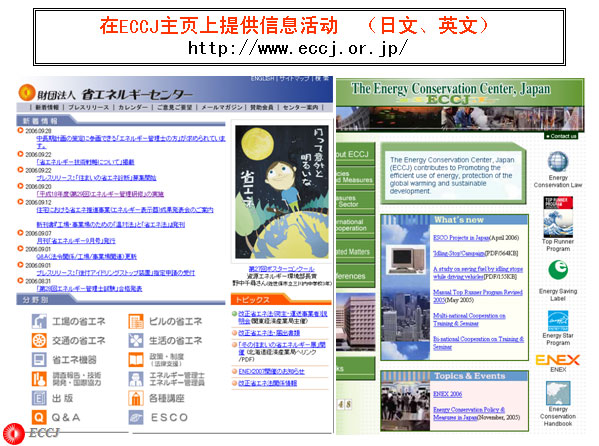
Task: Open Idling-Stop Campaign PDF link
Action: 459,253
